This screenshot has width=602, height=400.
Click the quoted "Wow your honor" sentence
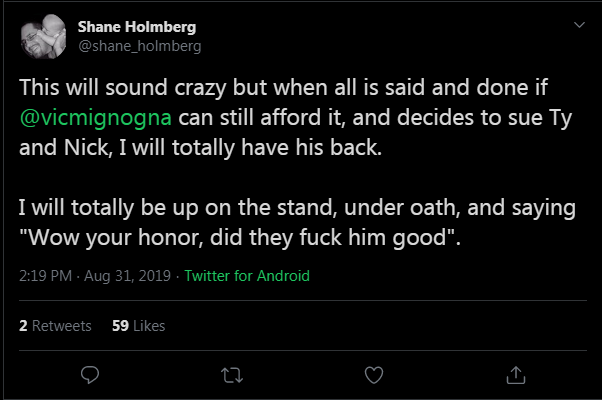point(239,238)
